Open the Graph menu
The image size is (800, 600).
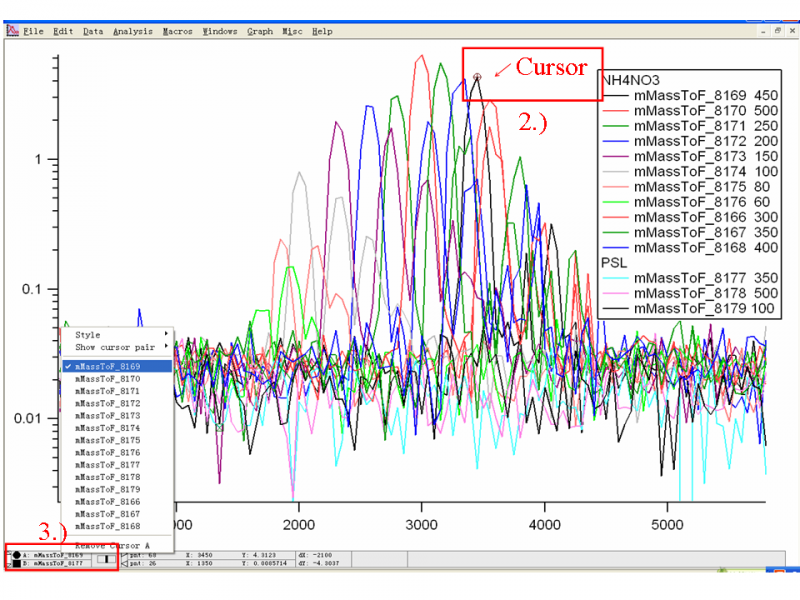(260, 31)
